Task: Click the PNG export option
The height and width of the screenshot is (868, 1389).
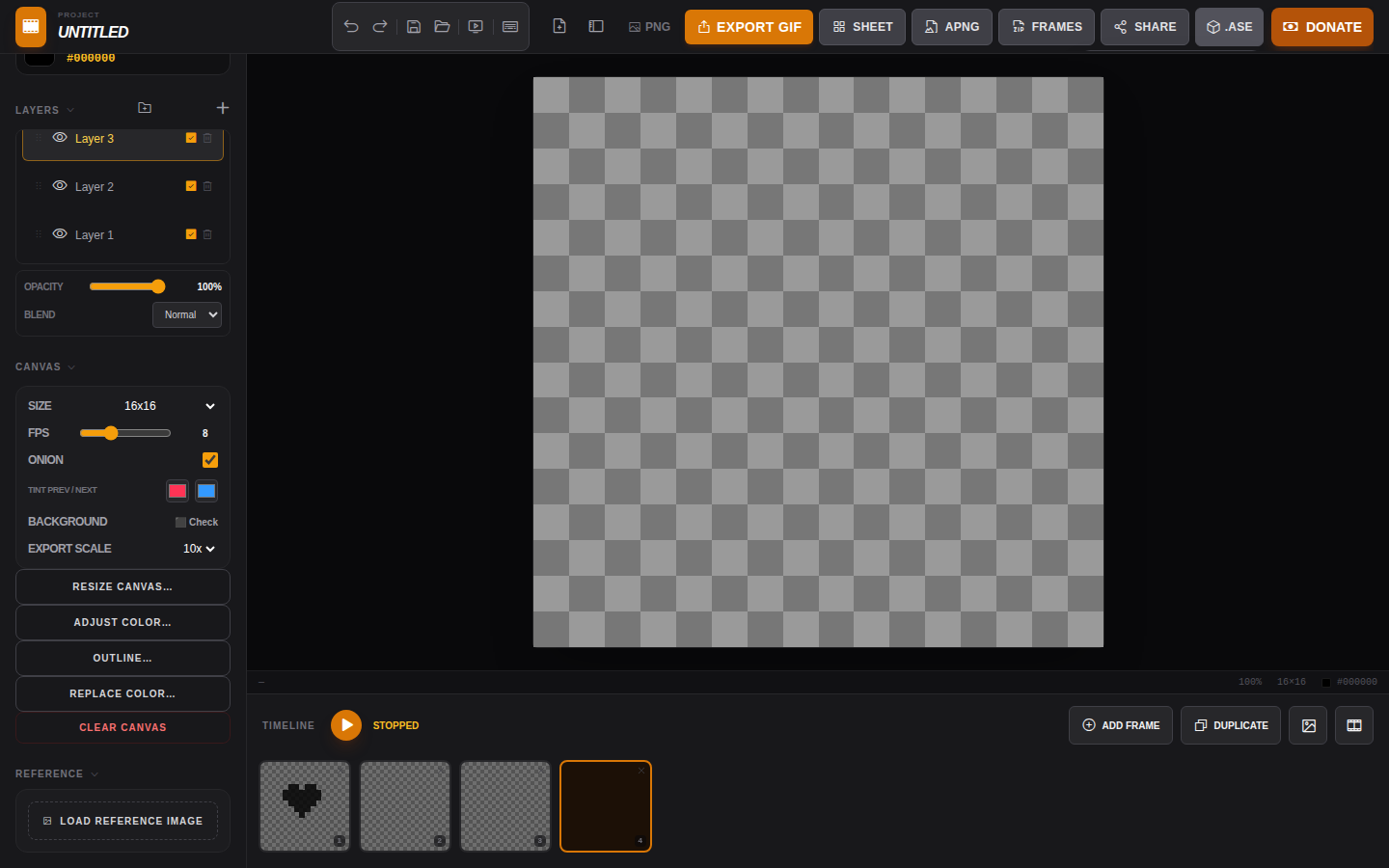Action: click(649, 27)
